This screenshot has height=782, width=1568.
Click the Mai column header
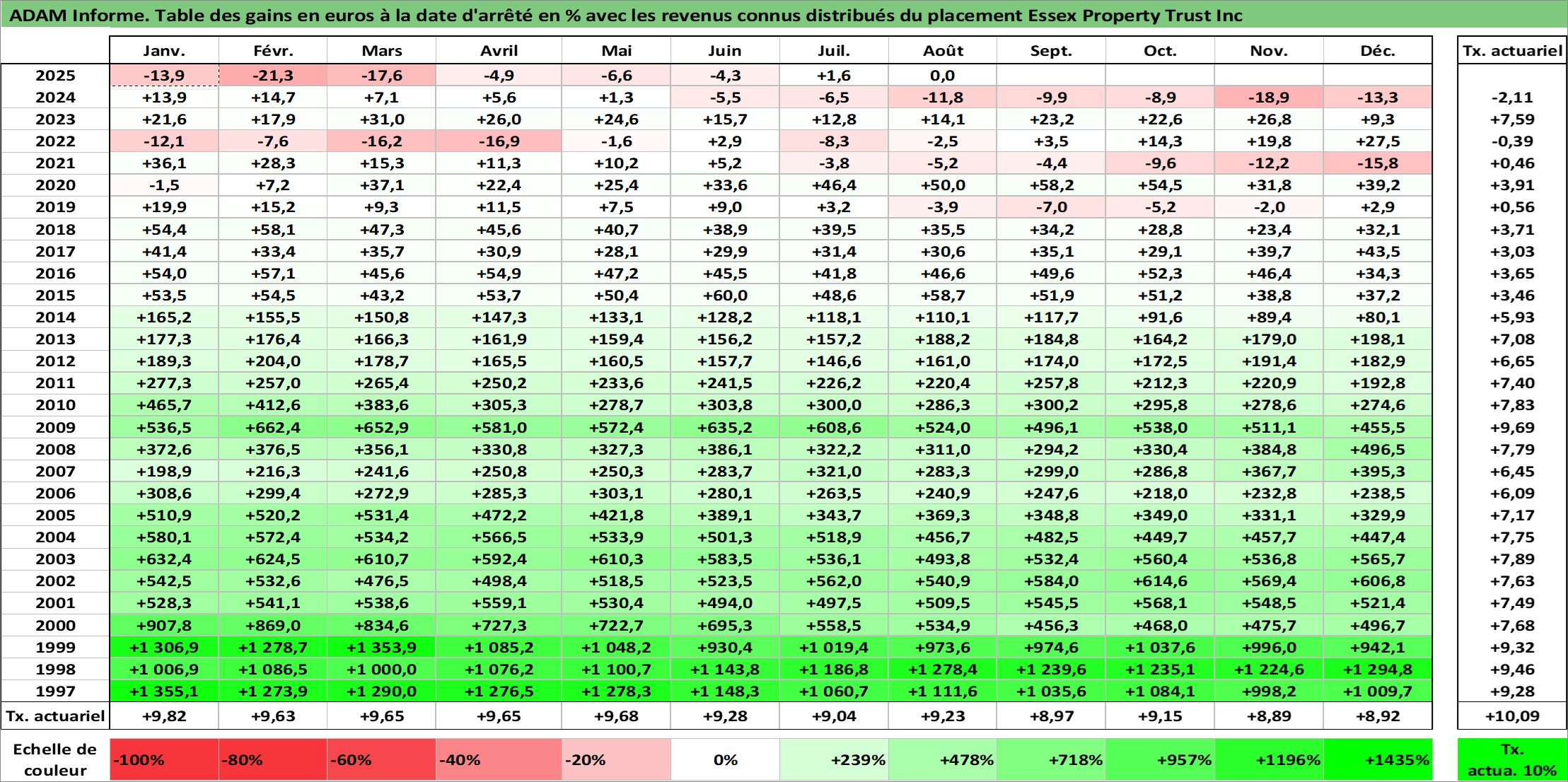[x=616, y=50]
